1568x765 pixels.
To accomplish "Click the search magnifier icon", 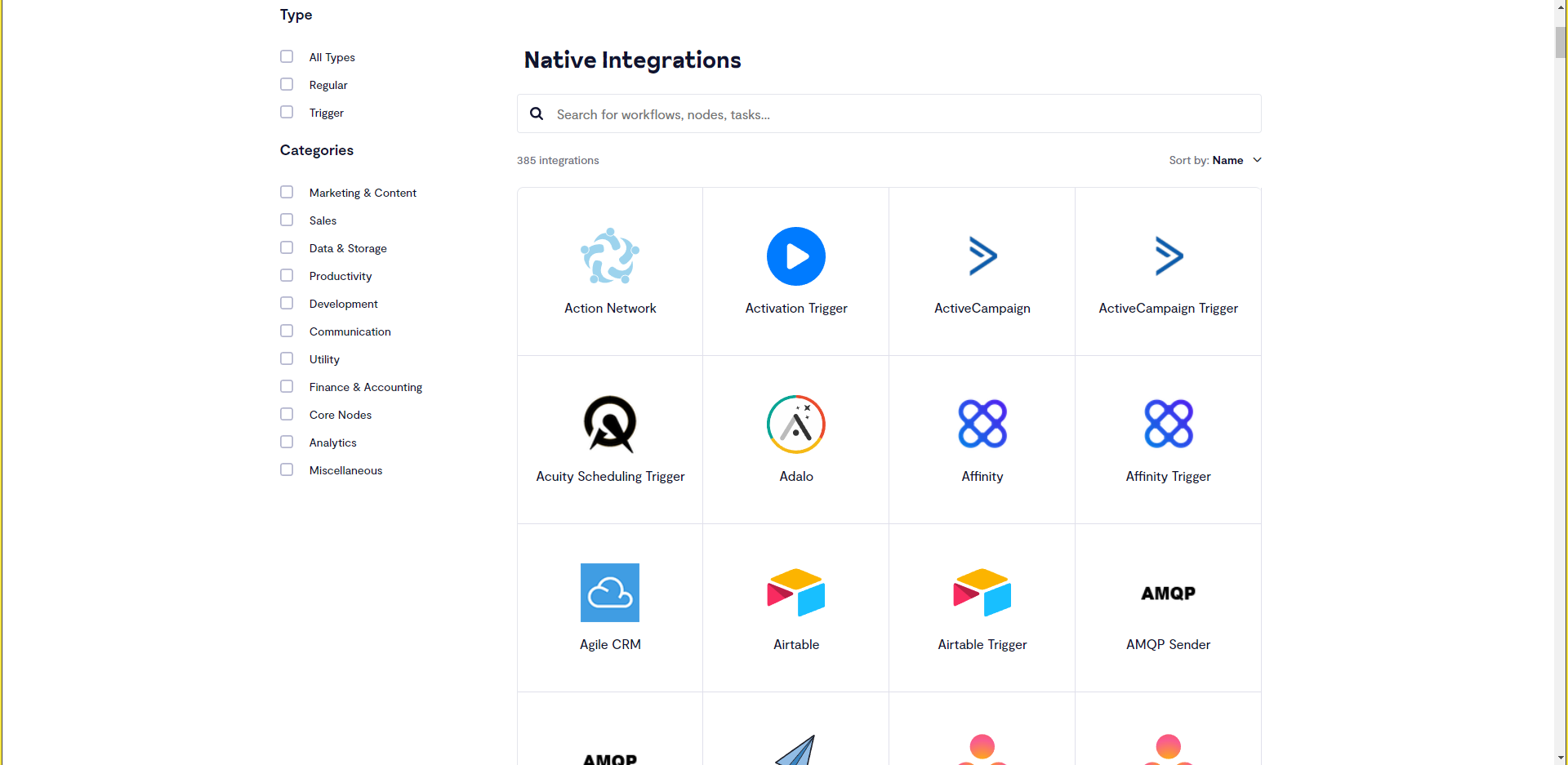I will (x=537, y=113).
